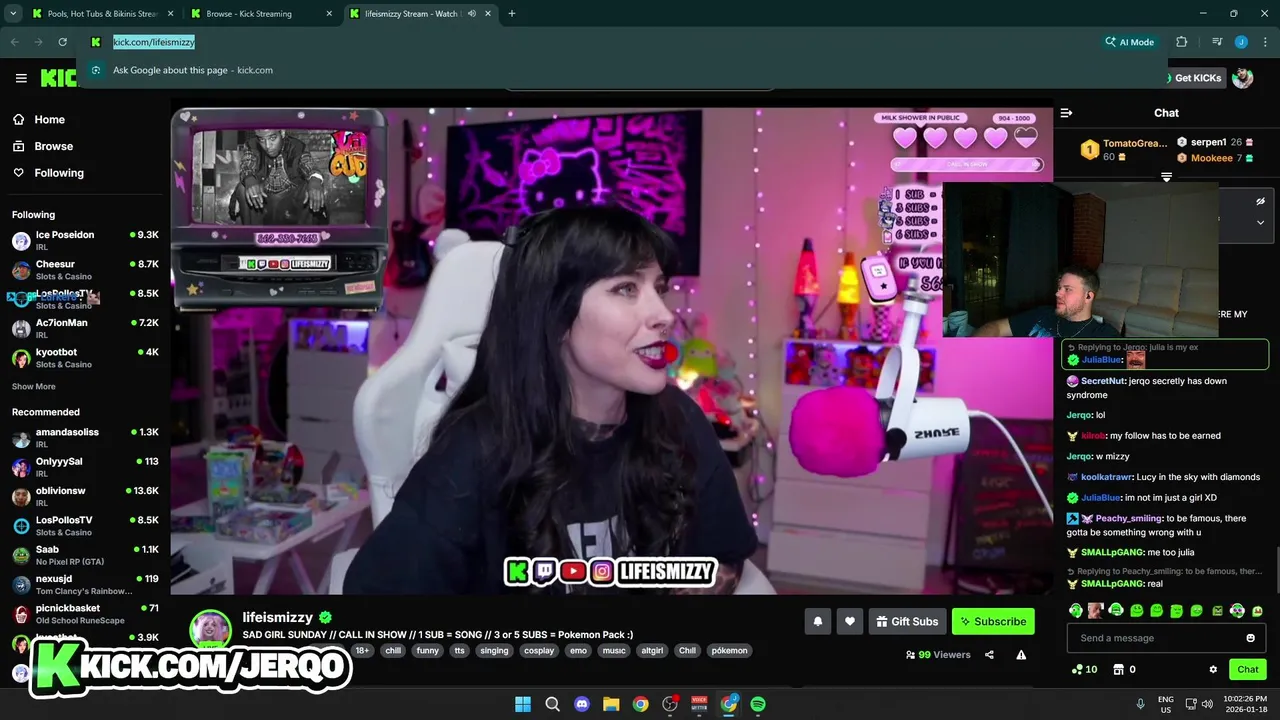Click lifeismizzy channel name
This screenshot has height=720, width=1280.
278,617
